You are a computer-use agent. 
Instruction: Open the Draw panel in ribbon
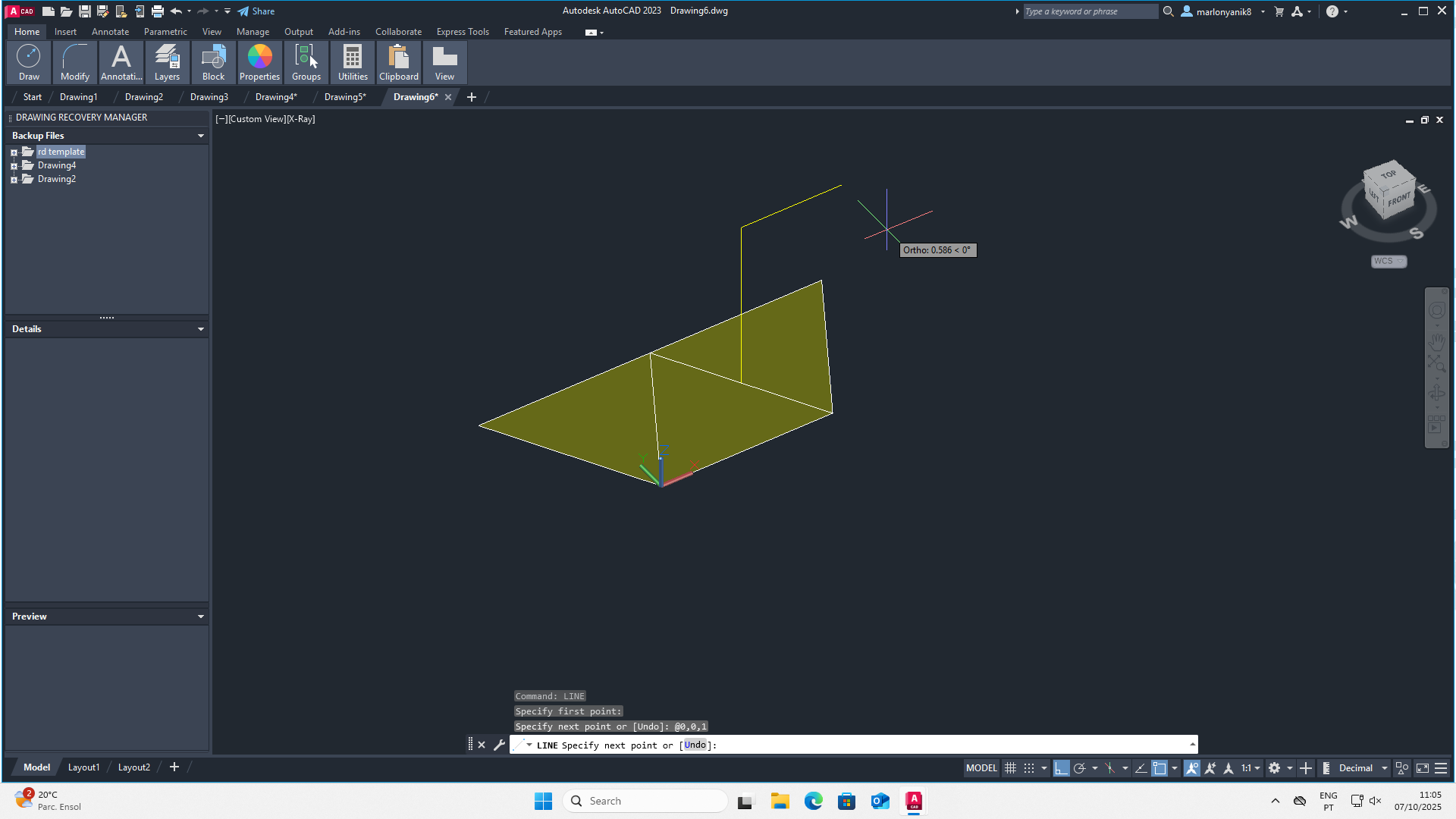[29, 62]
